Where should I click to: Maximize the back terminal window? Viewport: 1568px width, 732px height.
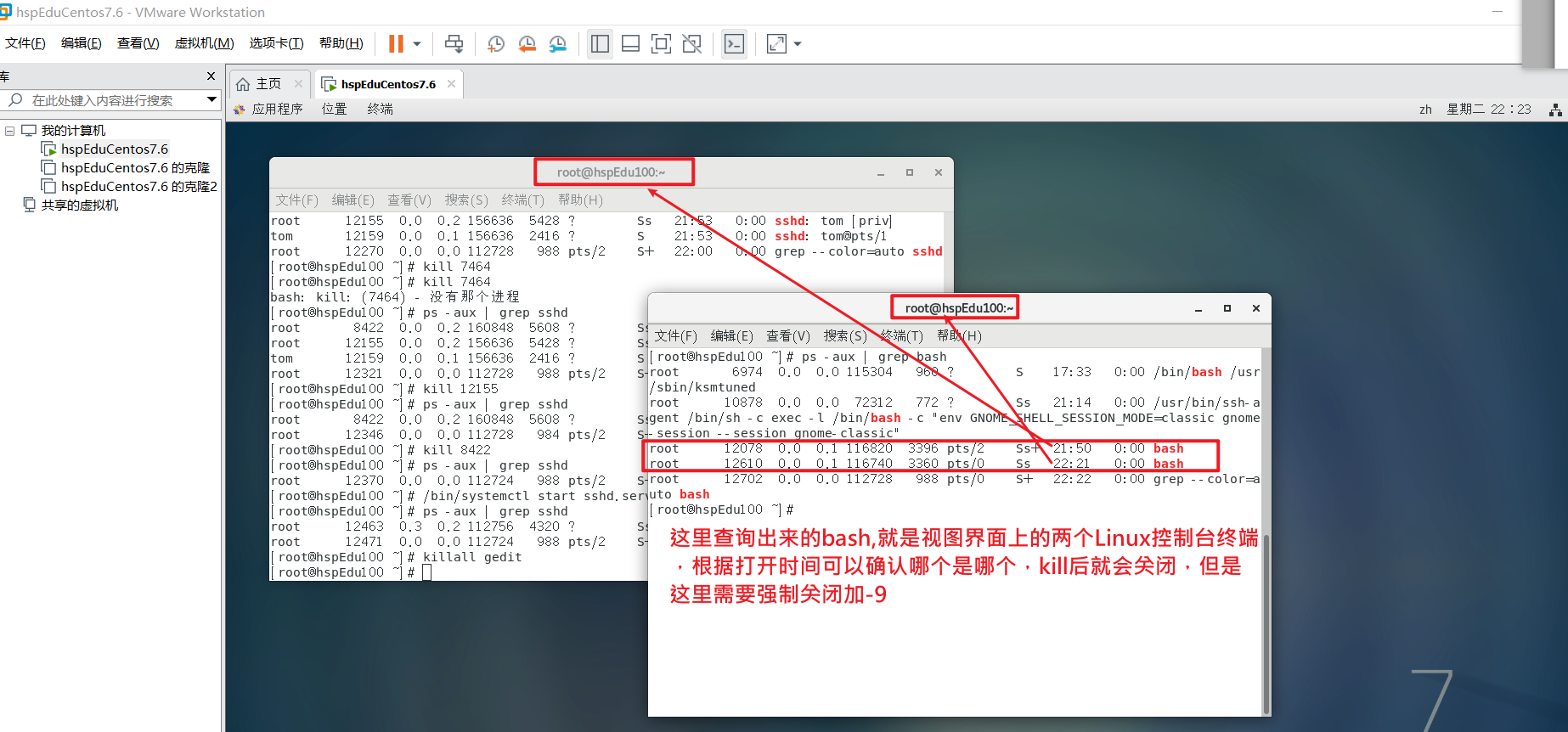pyautogui.click(x=910, y=172)
